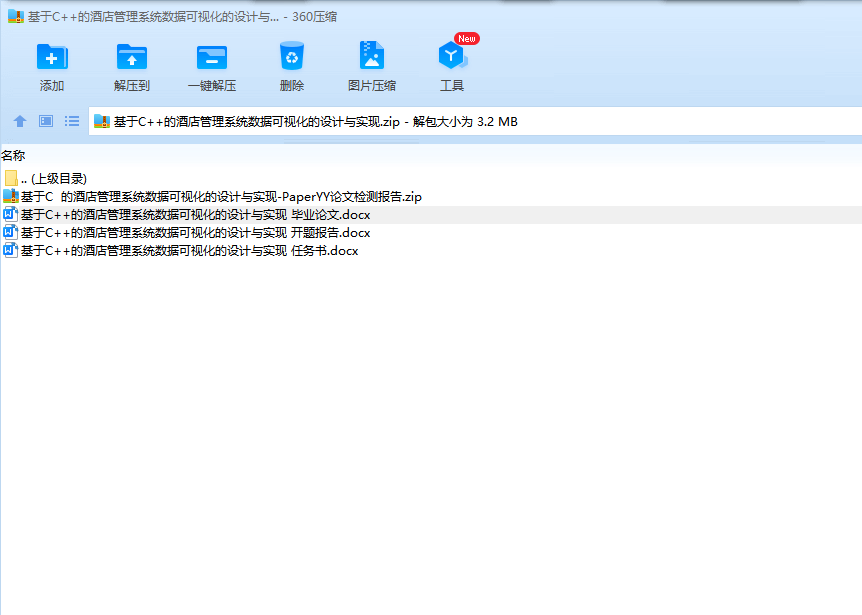Screen dimensions: 862x615
Task: Go up one level with the arrow icon
Action: (x=20, y=121)
